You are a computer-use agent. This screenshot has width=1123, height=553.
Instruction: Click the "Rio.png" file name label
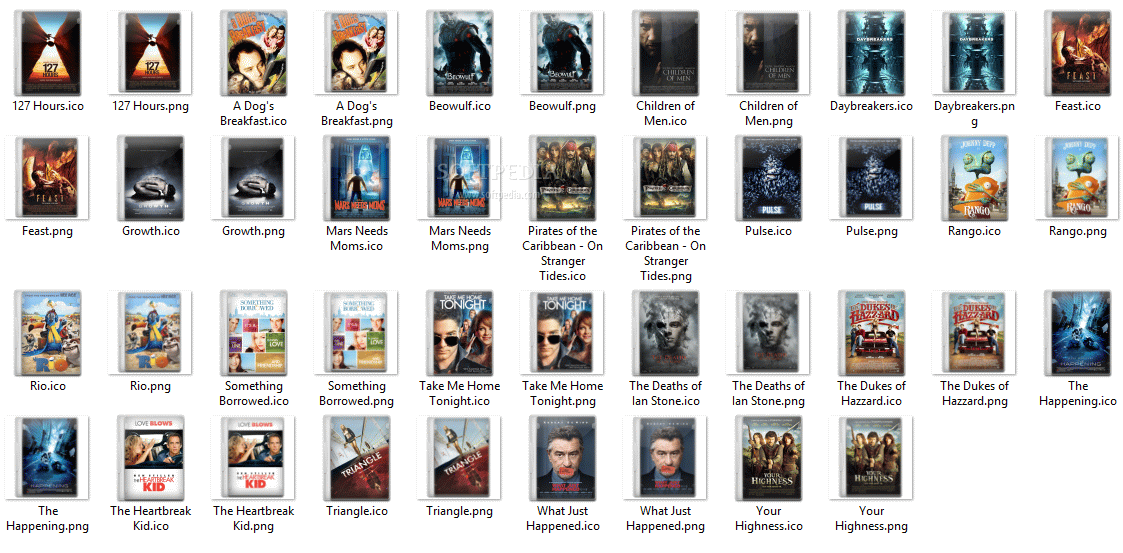click(x=151, y=386)
